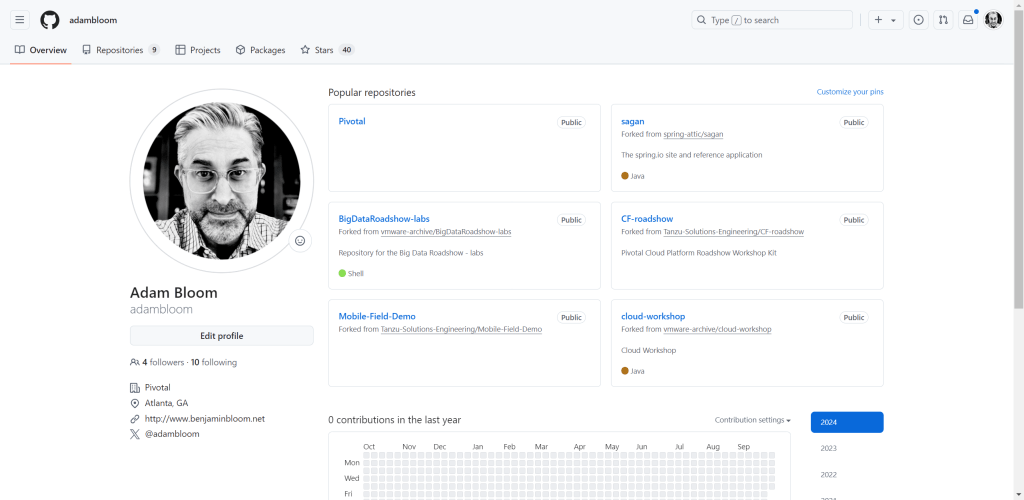Viewport: 1024px width, 500px height.
Task: Expand the create new plus dropdown
Action: pos(884,20)
